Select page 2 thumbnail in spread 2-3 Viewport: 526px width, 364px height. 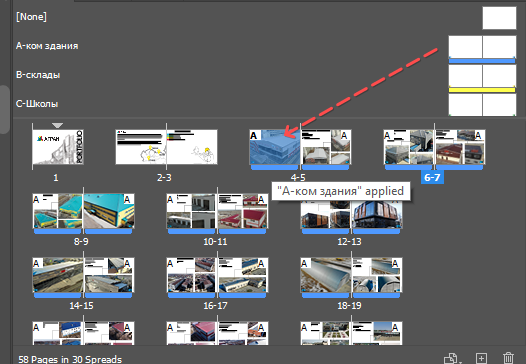[x=141, y=147]
